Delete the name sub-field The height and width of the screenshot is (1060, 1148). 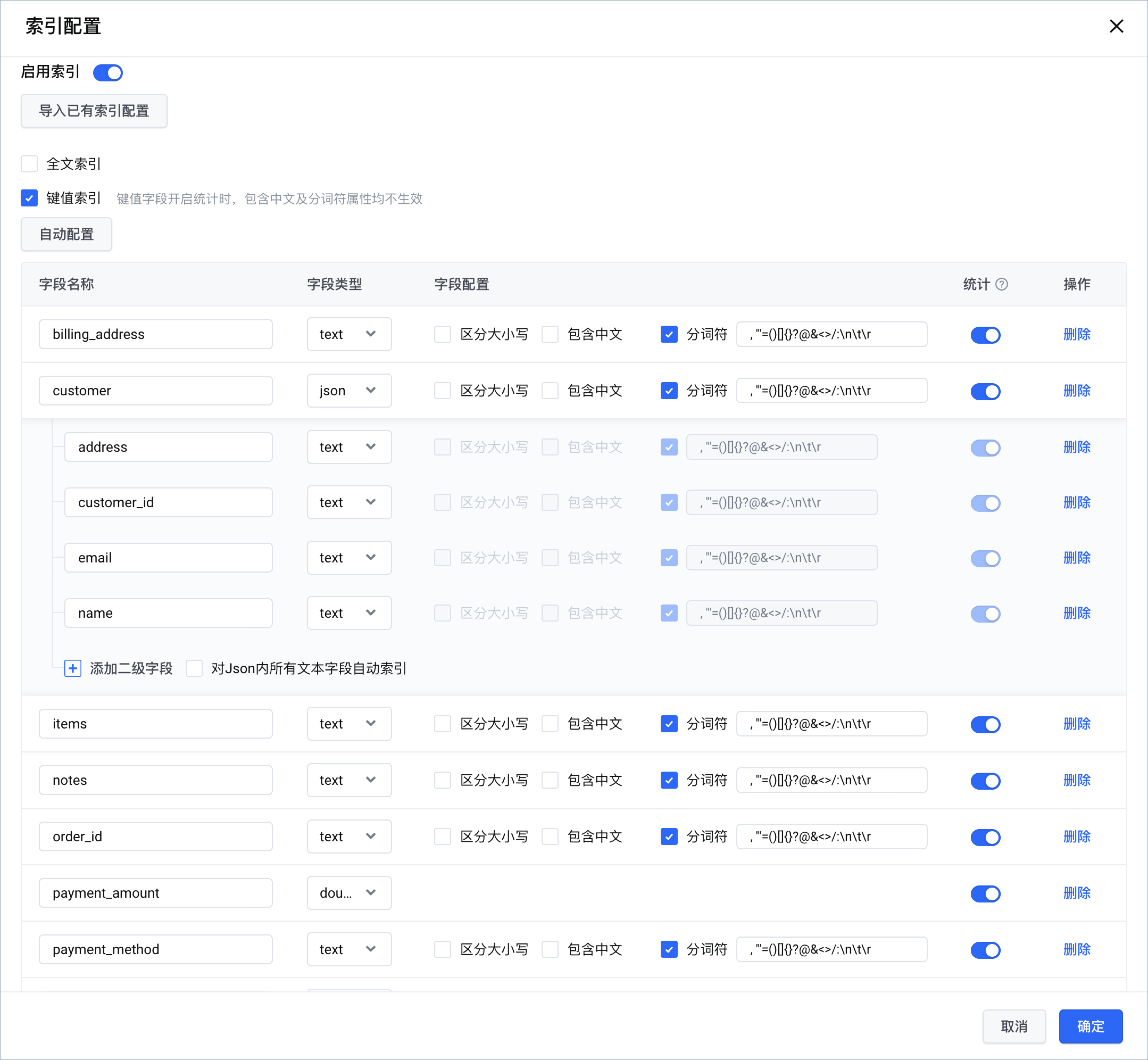[x=1077, y=613]
